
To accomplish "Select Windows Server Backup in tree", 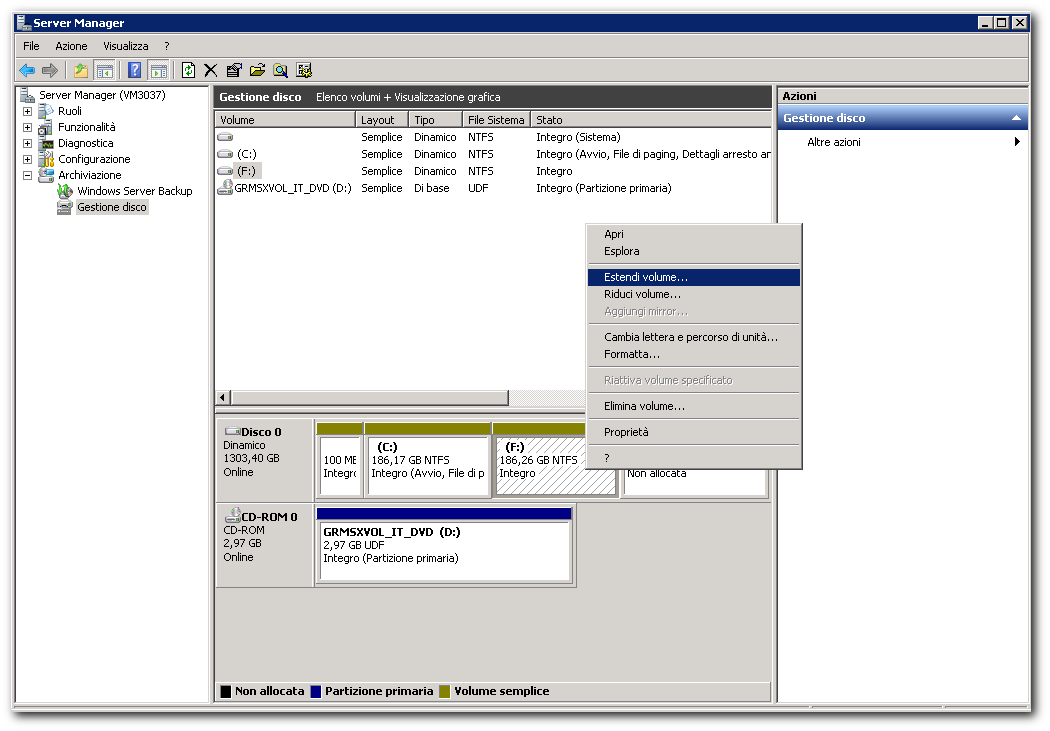I will tap(135, 191).
